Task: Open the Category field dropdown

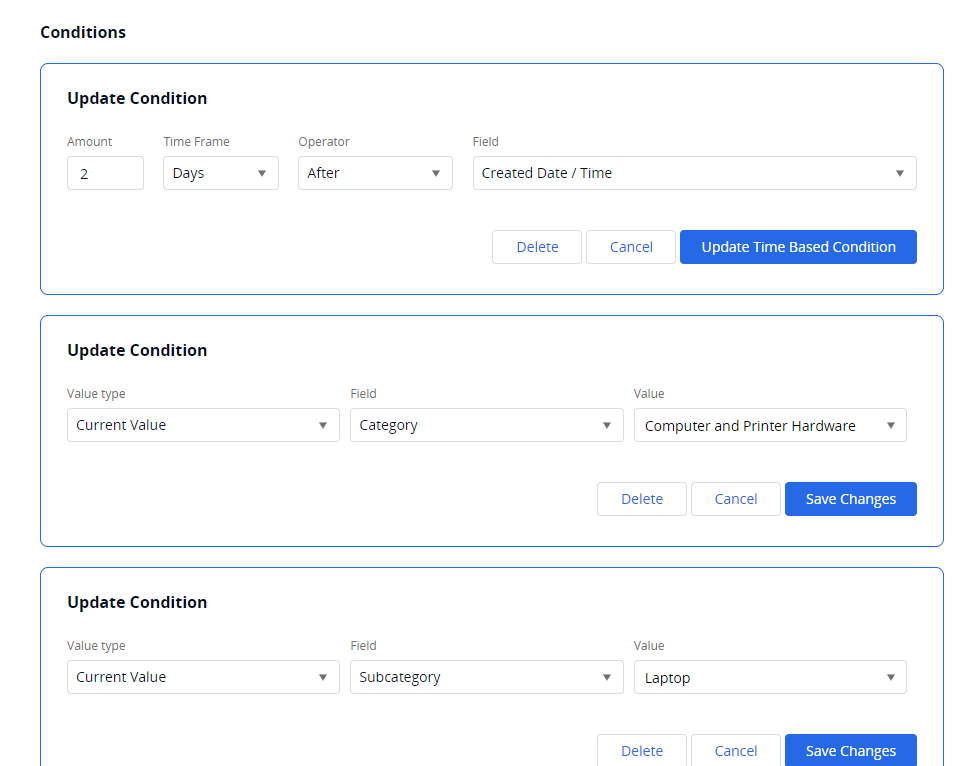Action: 486,425
